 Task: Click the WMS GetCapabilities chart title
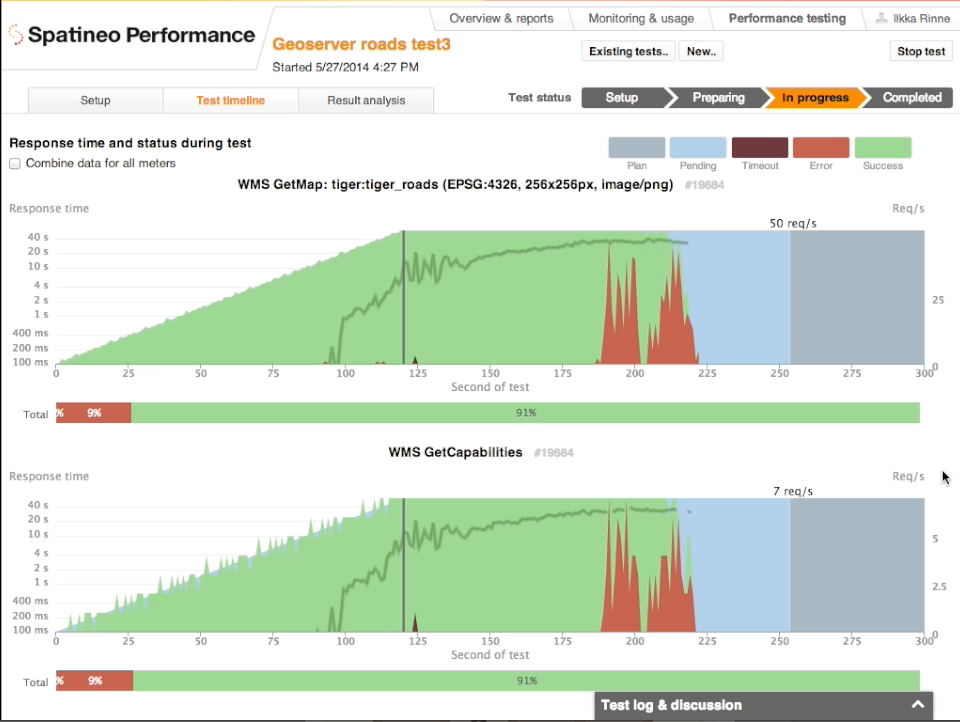(x=456, y=453)
